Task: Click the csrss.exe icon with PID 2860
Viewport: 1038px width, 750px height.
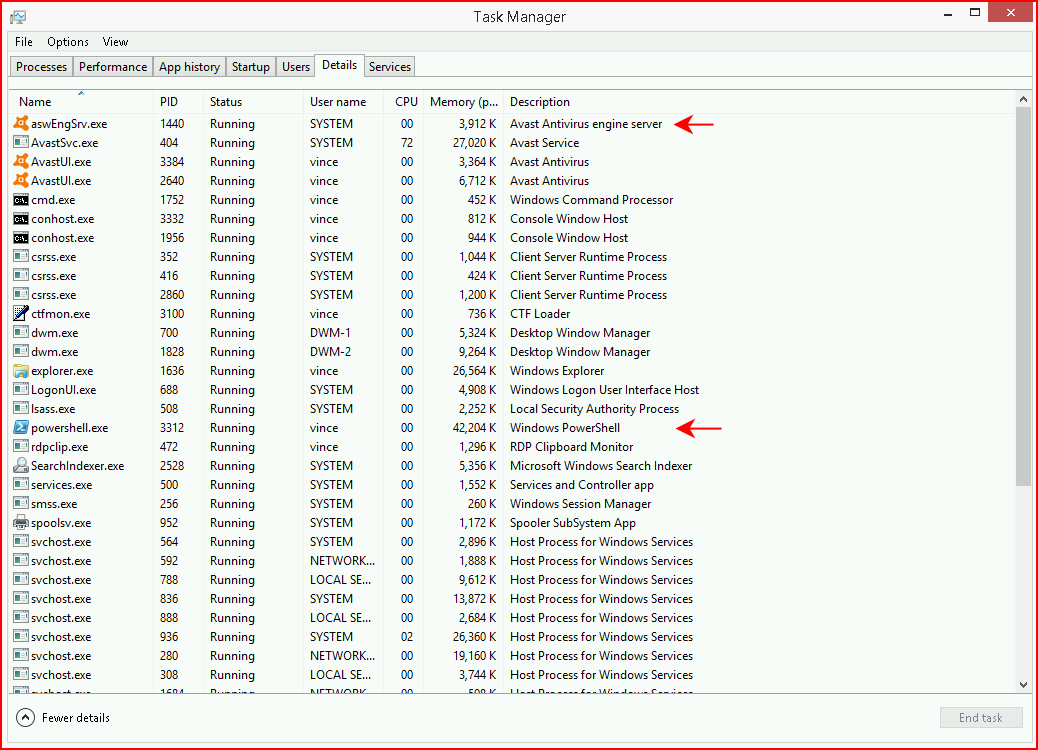Action: [x=21, y=295]
